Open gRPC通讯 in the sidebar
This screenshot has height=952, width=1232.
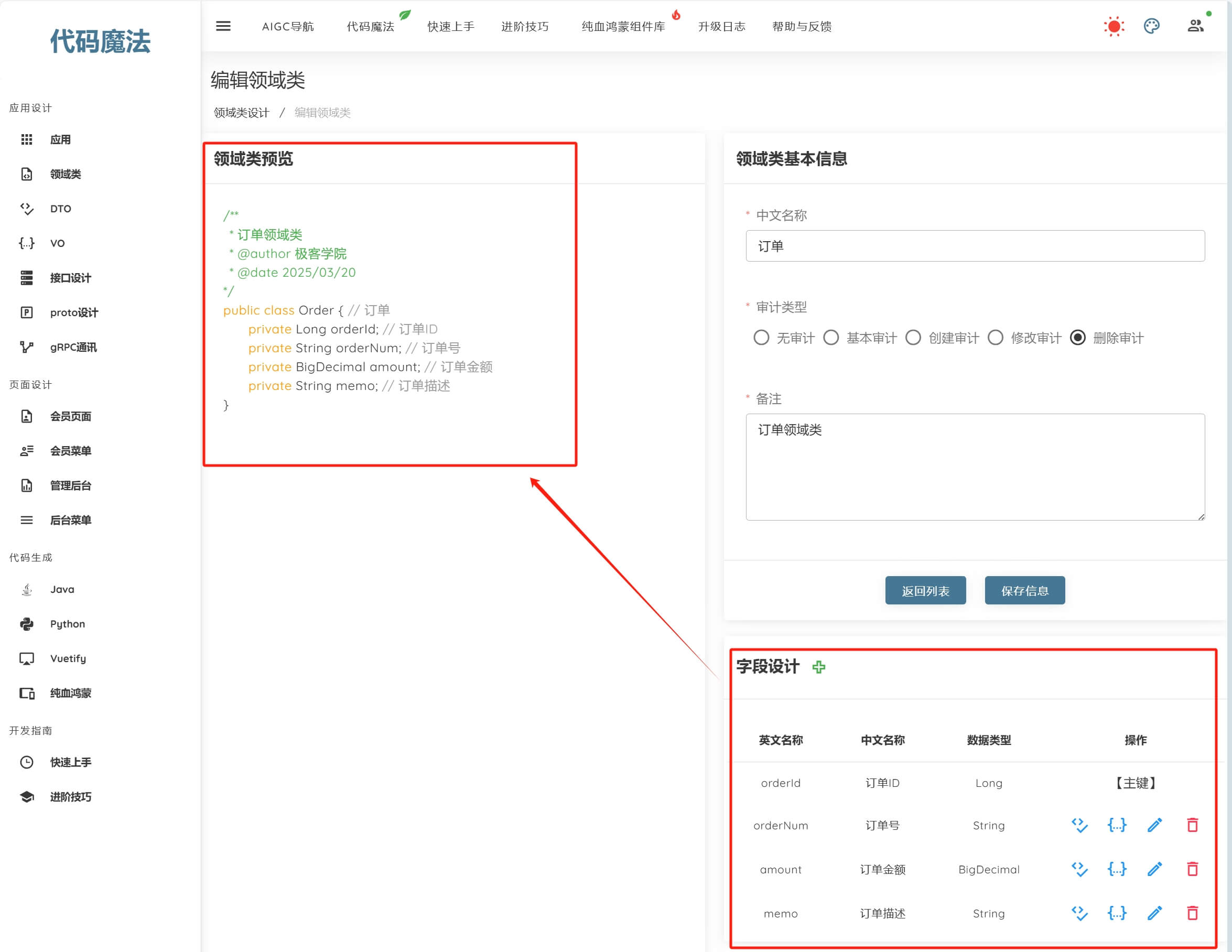point(73,348)
